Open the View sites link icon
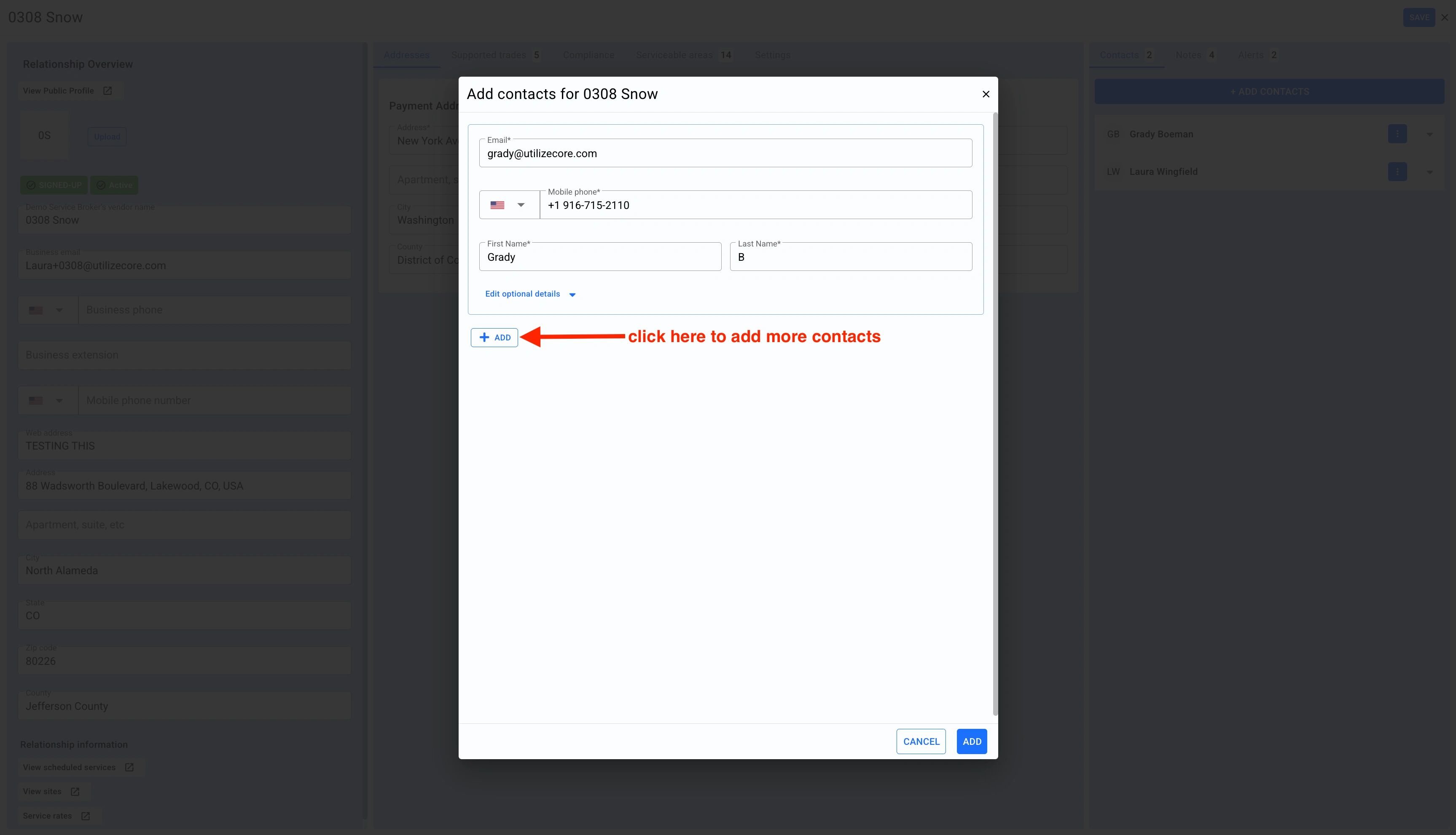The height and width of the screenshot is (835, 1456). [x=75, y=792]
